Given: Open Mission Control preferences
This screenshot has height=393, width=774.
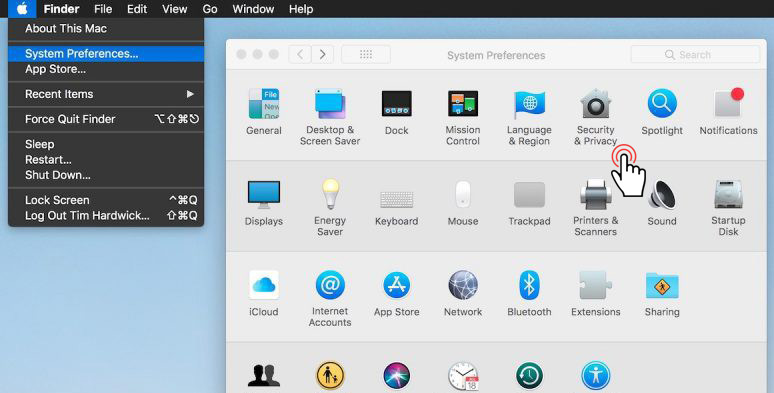Looking at the screenshot, I should [x=463, y=117].
